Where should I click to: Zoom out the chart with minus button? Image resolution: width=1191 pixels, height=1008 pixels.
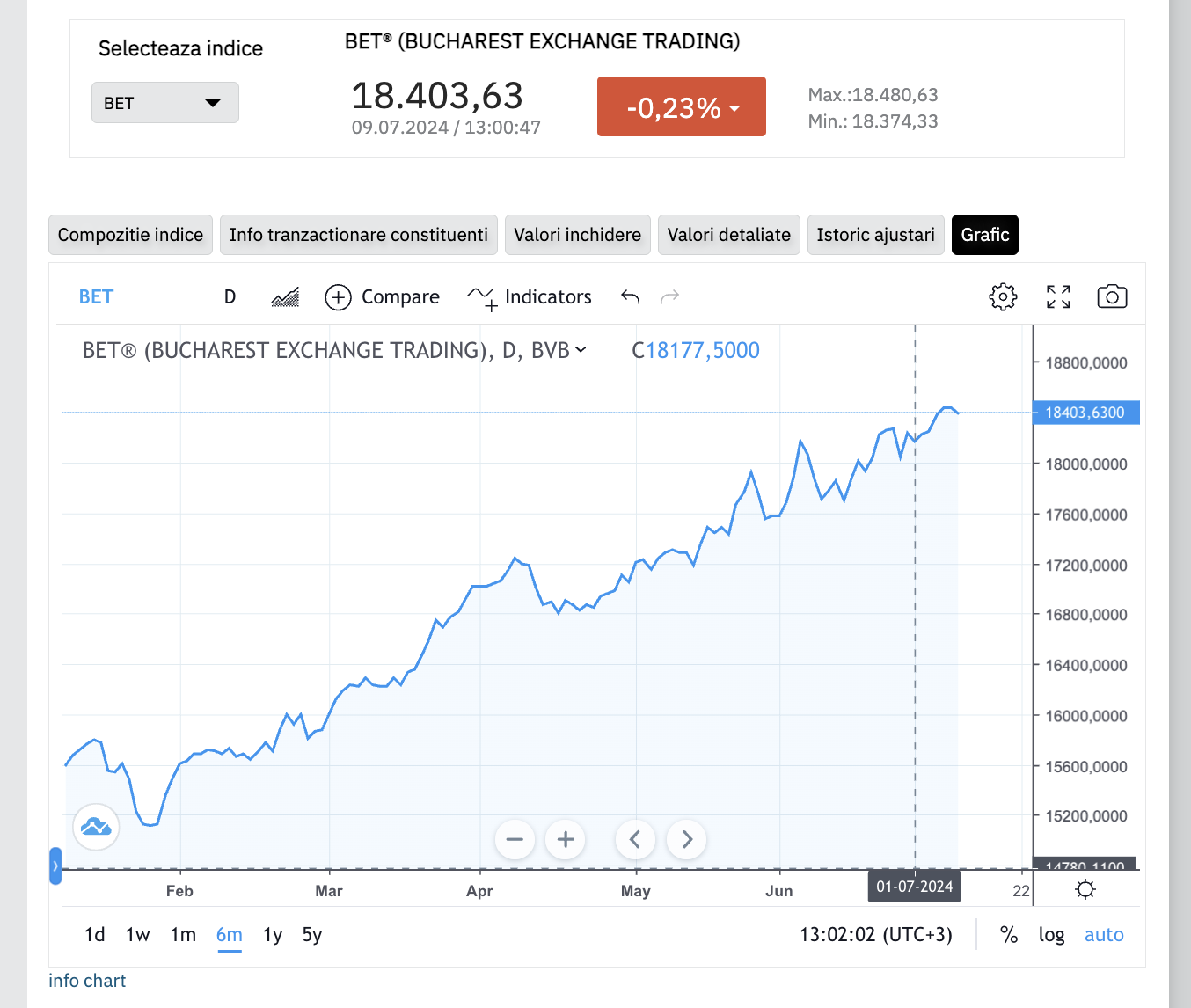tap(515, 839)
